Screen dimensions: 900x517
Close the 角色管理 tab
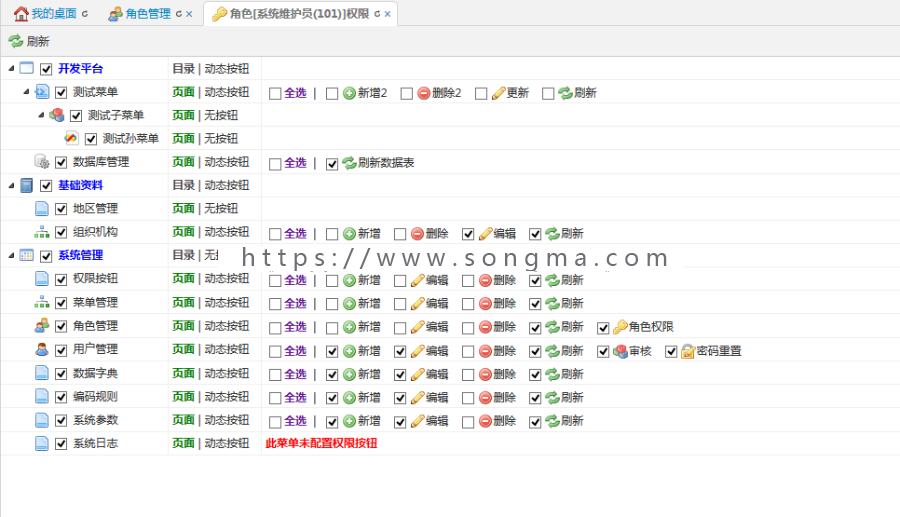tap(189, 14)
